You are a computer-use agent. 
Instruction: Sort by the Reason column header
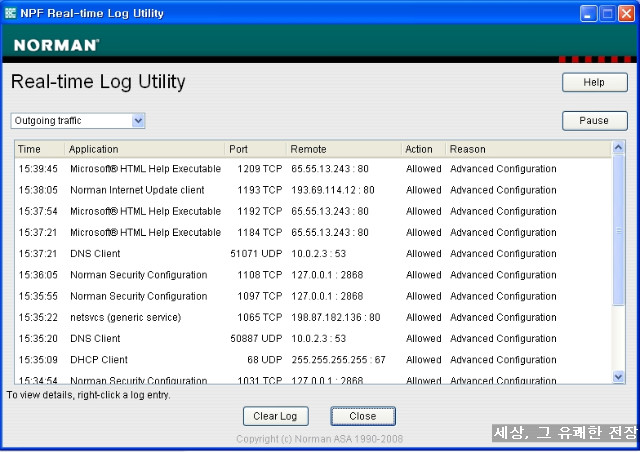[x=529, y=149]
